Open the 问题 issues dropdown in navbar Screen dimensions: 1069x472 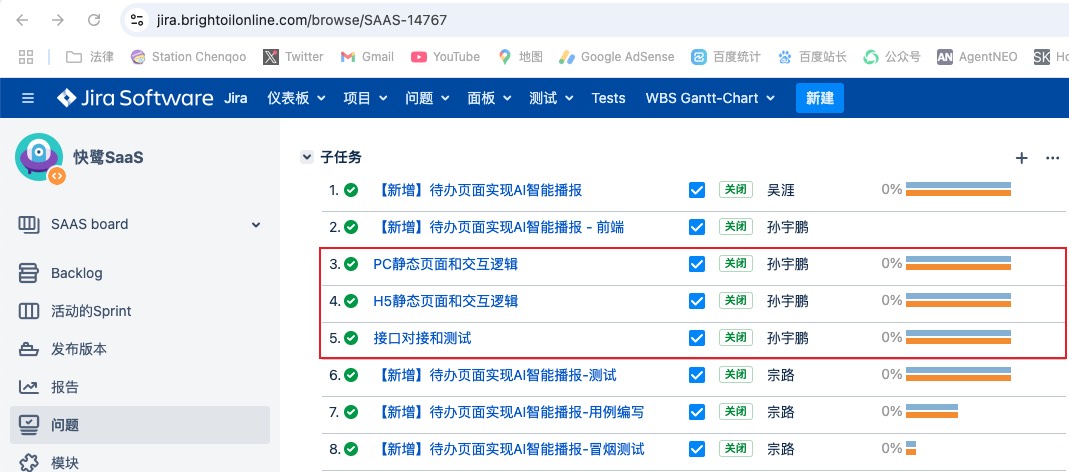[427, 98]
